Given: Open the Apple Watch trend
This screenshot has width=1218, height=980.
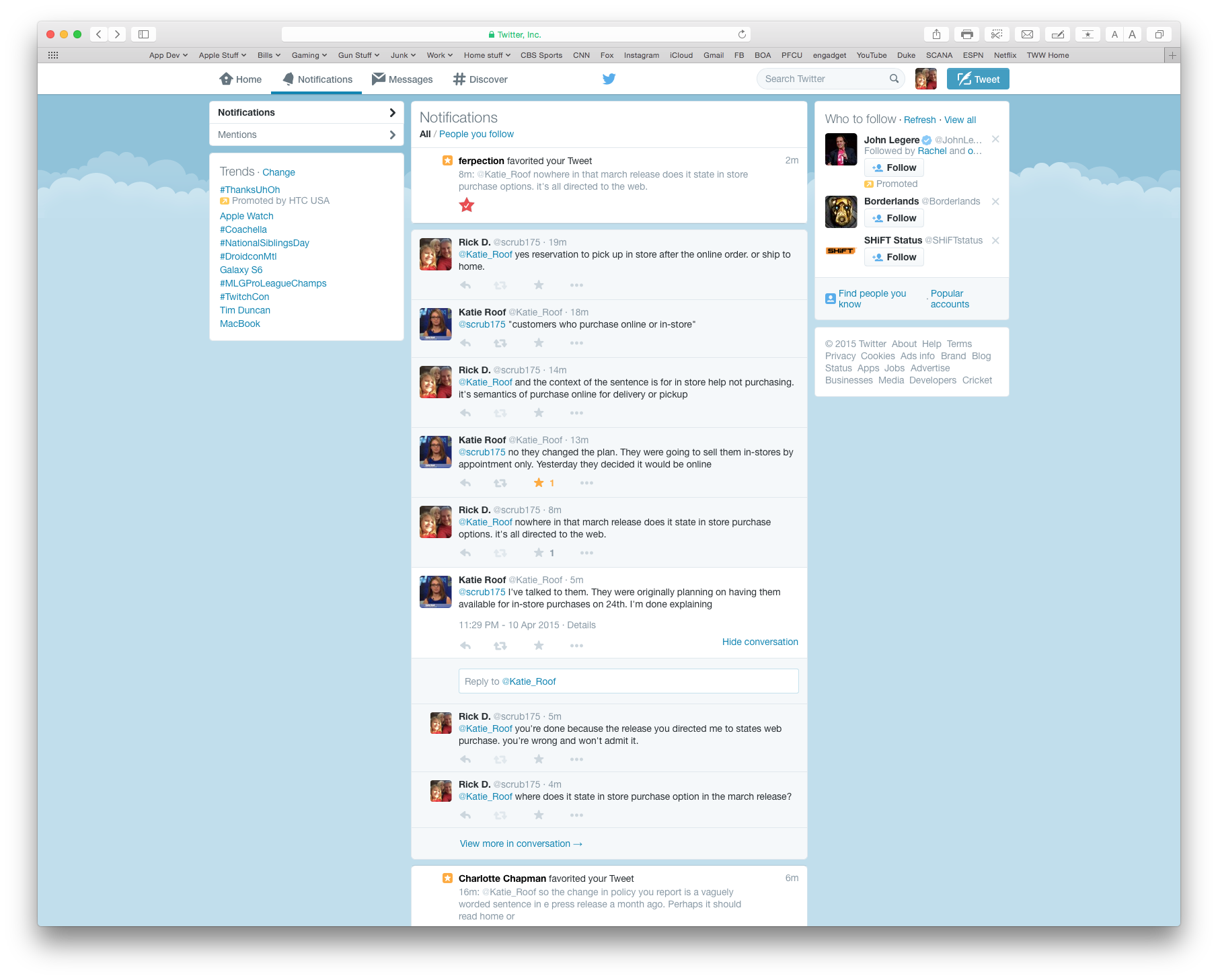Looking at the screenshot, I should click(247, 216).
